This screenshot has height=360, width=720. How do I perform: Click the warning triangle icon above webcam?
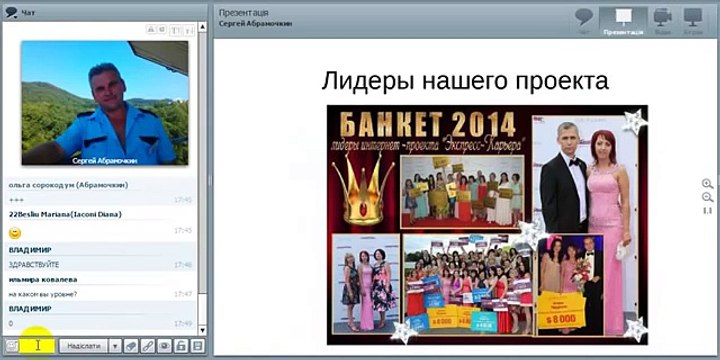(x=151, y=29)
